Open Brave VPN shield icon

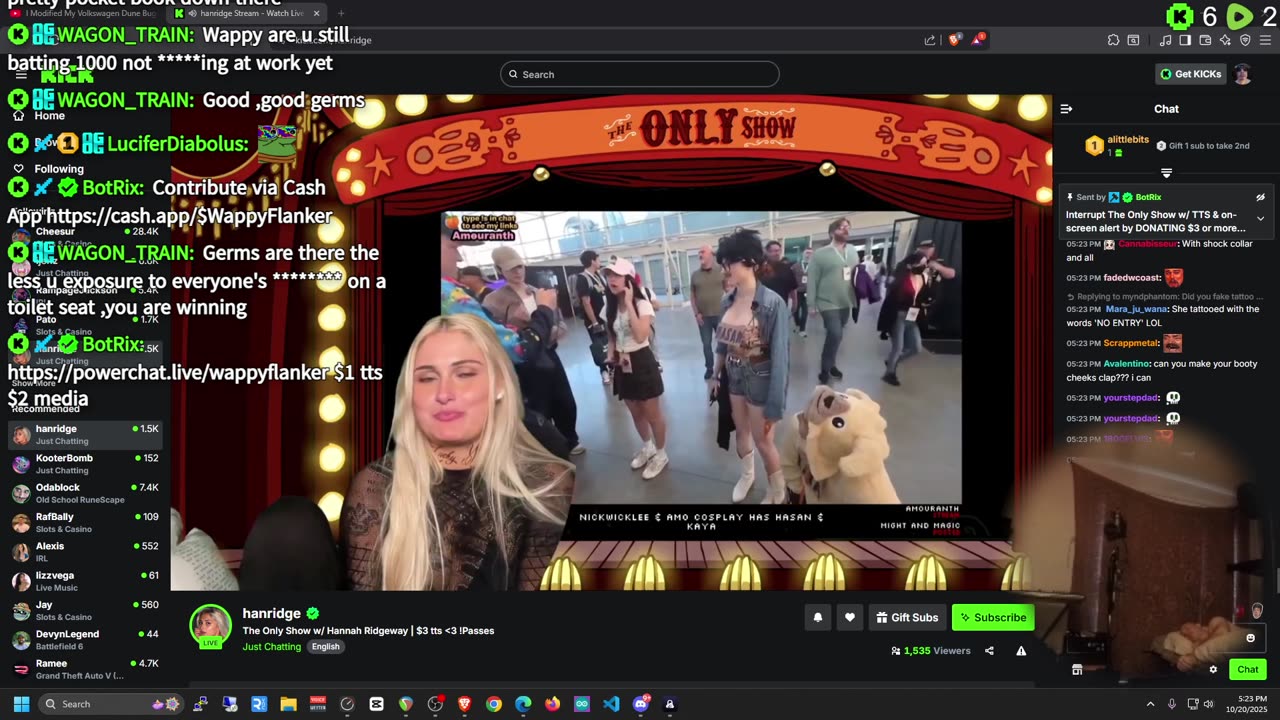click(1245, 40)
